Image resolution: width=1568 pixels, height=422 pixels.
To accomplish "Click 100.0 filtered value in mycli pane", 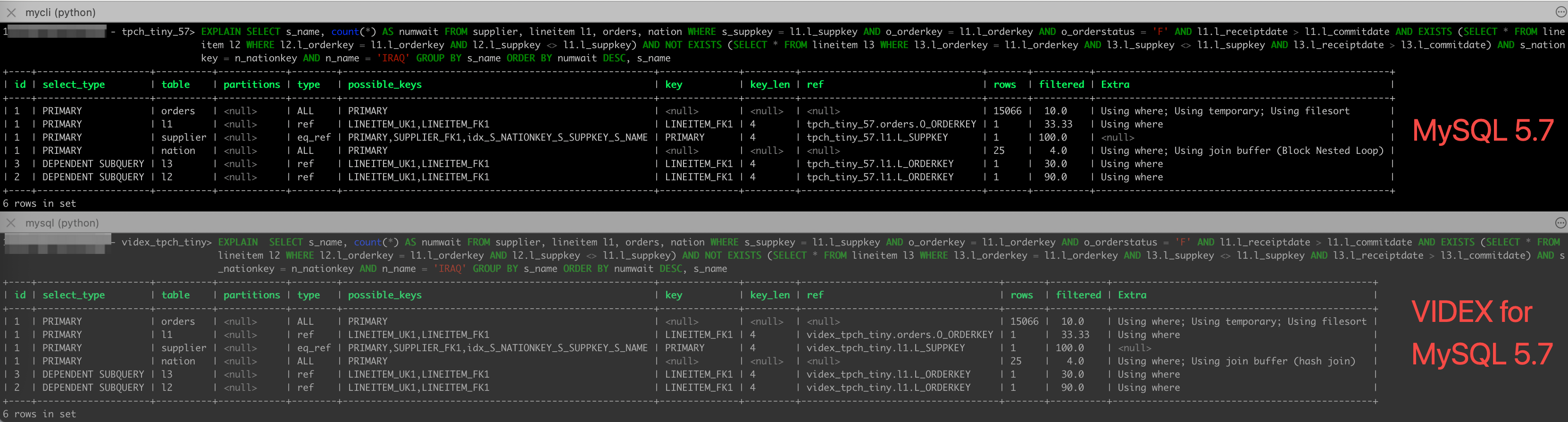I will [1052, 138].
